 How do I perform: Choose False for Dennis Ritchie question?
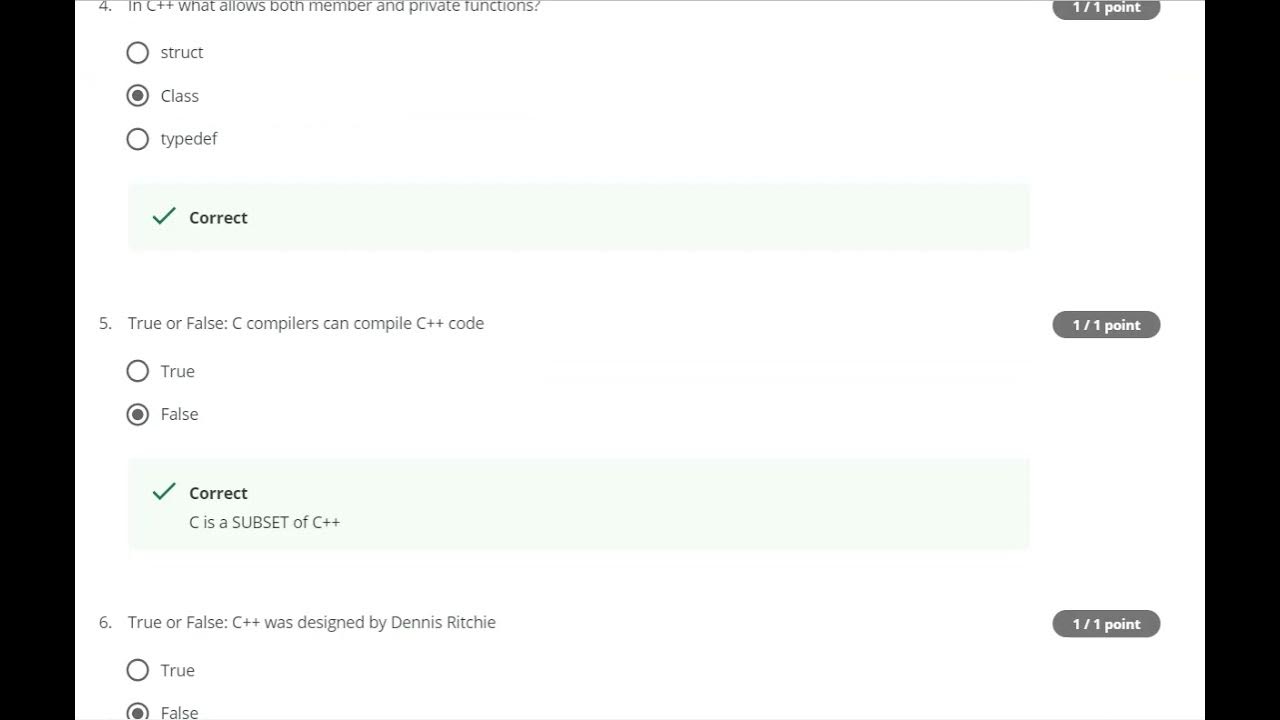(138, 712)
